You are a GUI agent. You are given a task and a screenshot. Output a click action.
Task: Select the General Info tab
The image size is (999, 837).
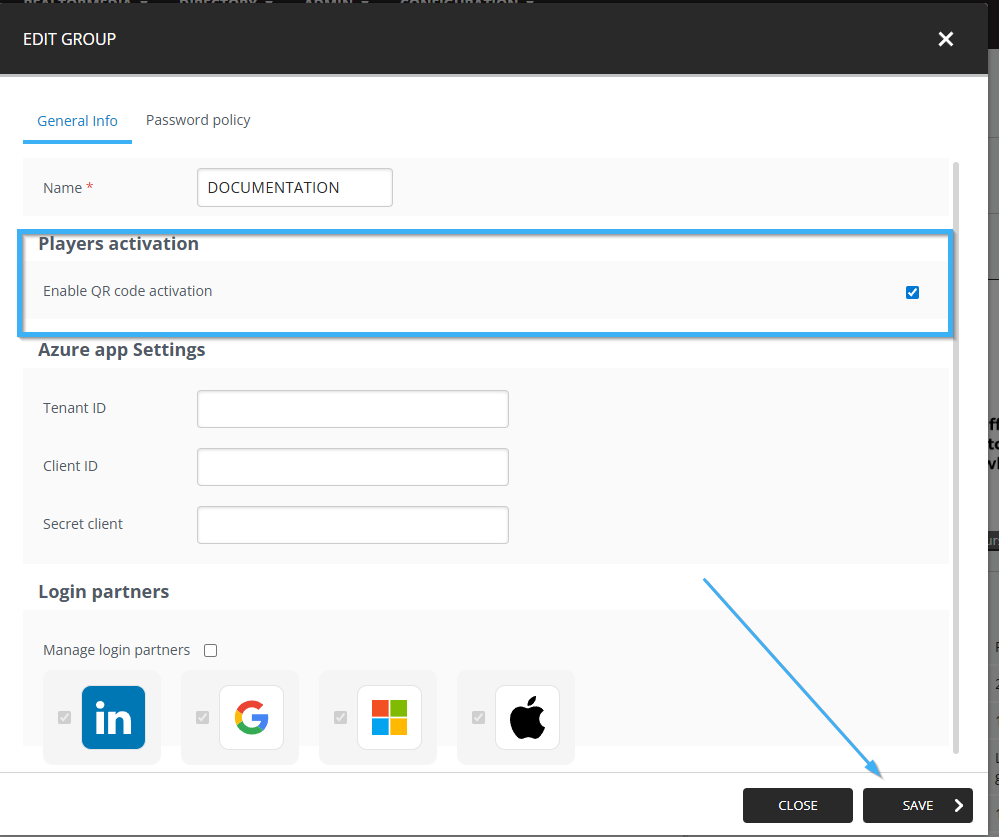click(77, 121)
